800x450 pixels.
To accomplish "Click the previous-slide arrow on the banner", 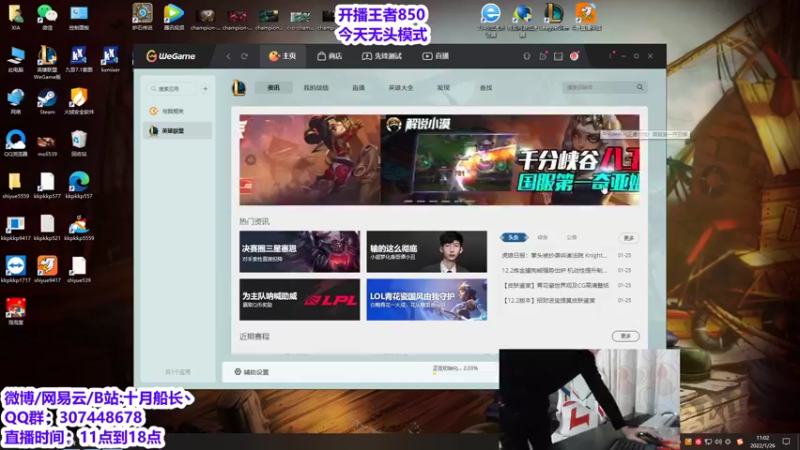I will (251, 160).
